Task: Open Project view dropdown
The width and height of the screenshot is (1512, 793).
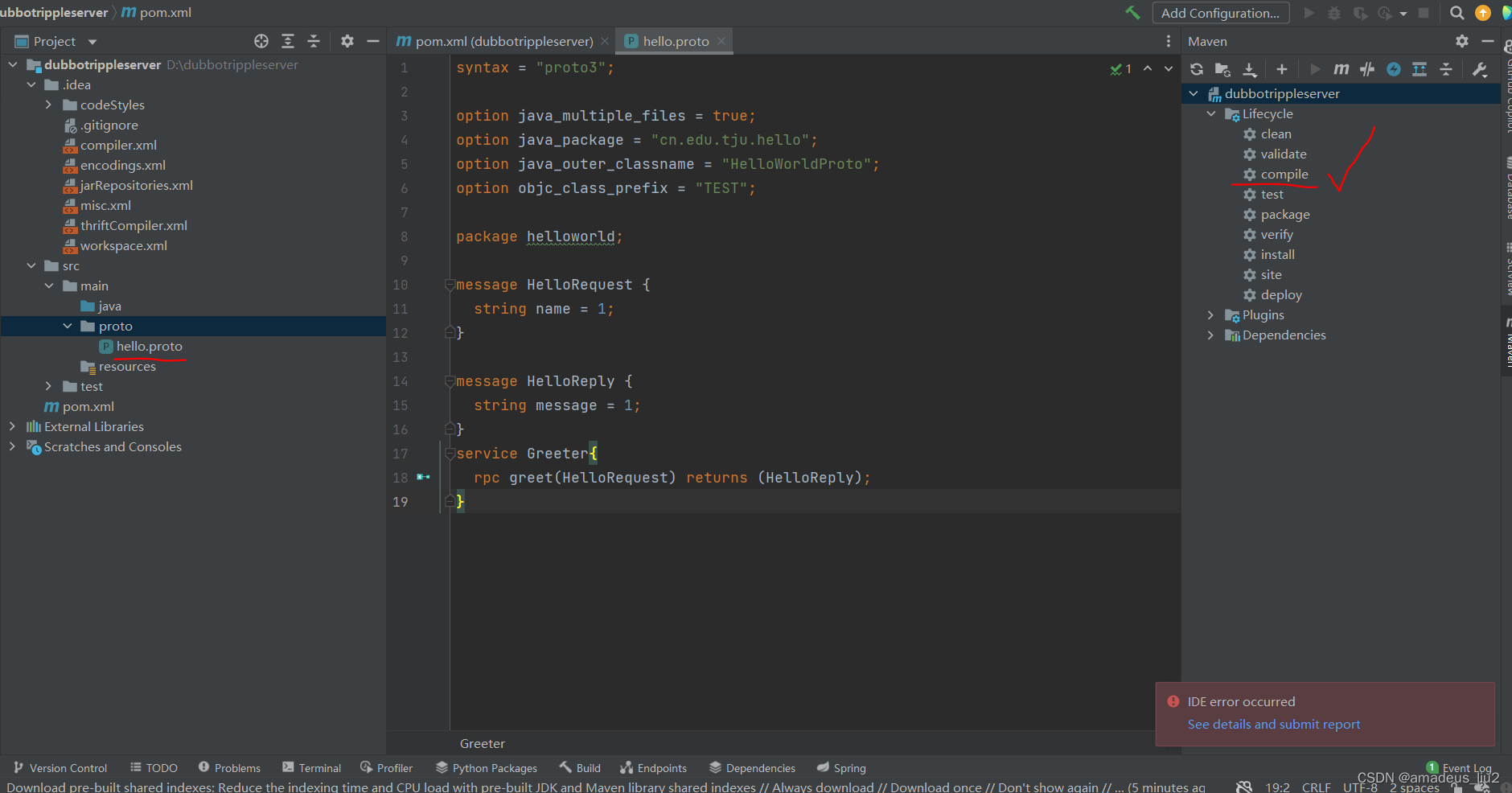Action: pyautogui.click(x=92, y=42)
